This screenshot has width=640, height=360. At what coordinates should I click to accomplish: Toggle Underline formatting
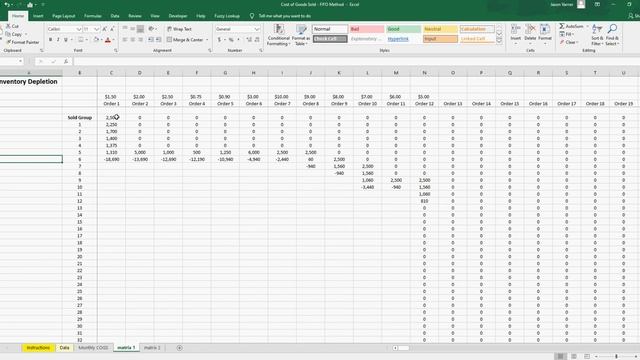point(65,40)
